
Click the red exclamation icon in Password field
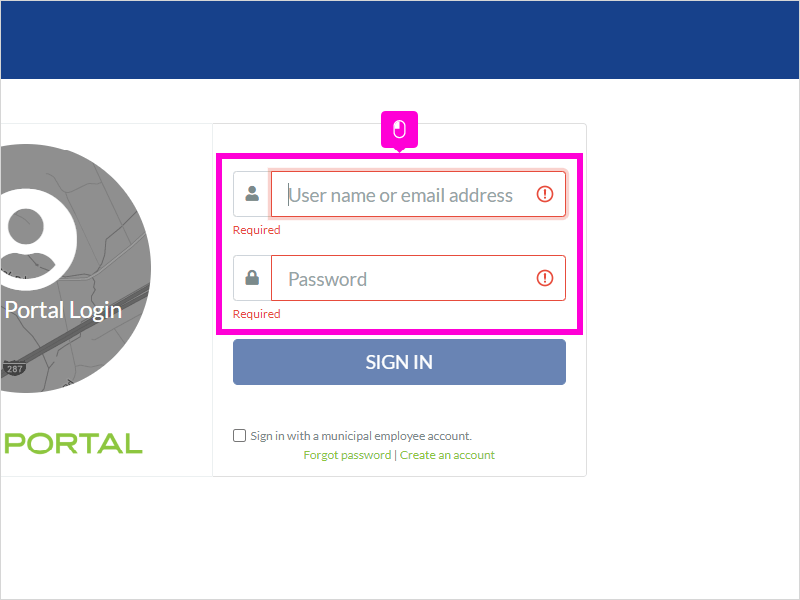(x=544, y=278)
